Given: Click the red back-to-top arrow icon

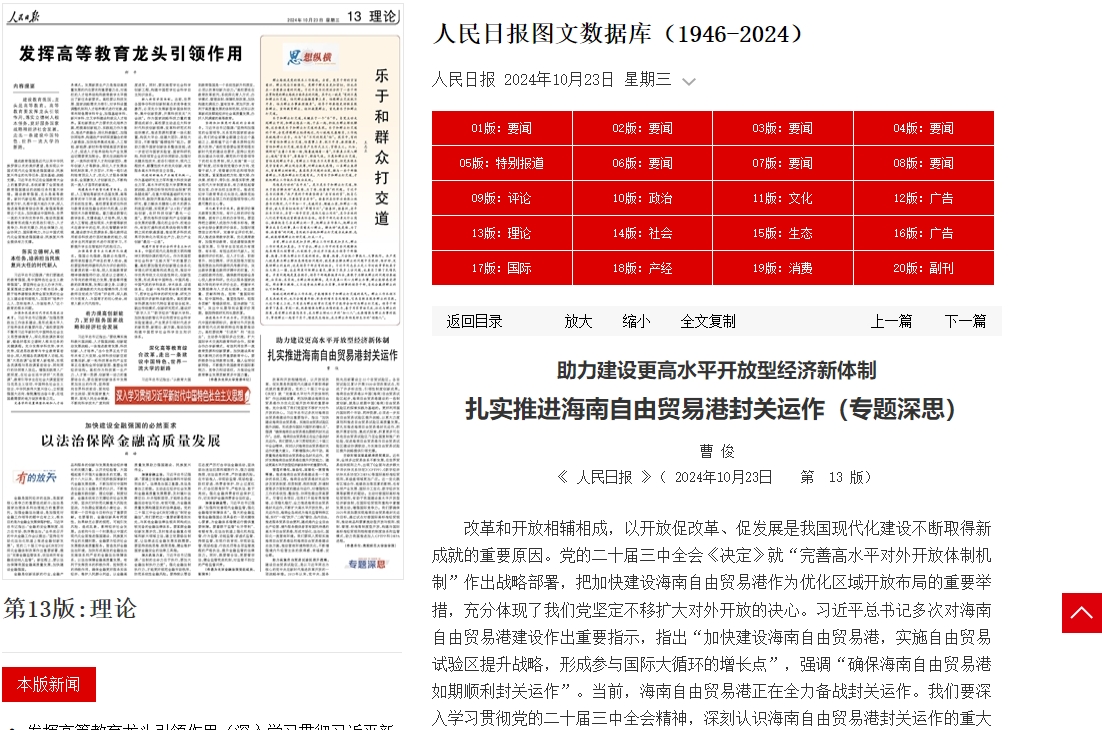Looking at the screenshot, I should 1081,613.
